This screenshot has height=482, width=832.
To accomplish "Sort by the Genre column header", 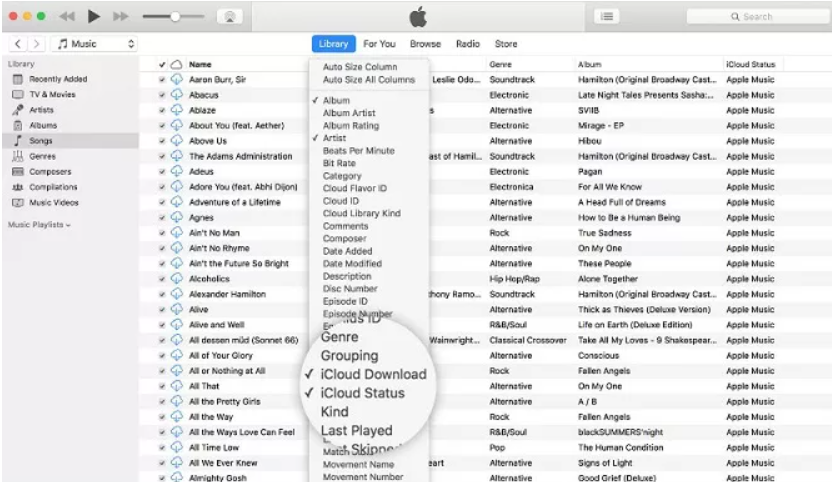I will (x=500, y=64).
